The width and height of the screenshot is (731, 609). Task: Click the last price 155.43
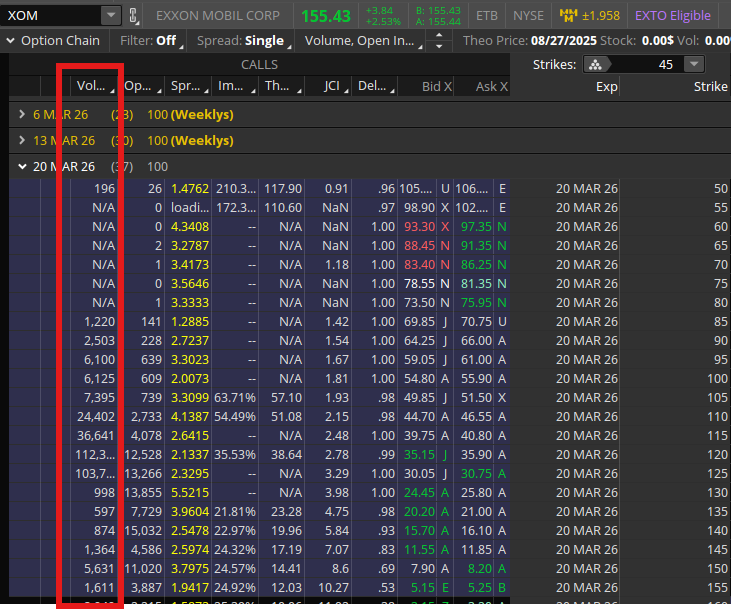point(325,16)
